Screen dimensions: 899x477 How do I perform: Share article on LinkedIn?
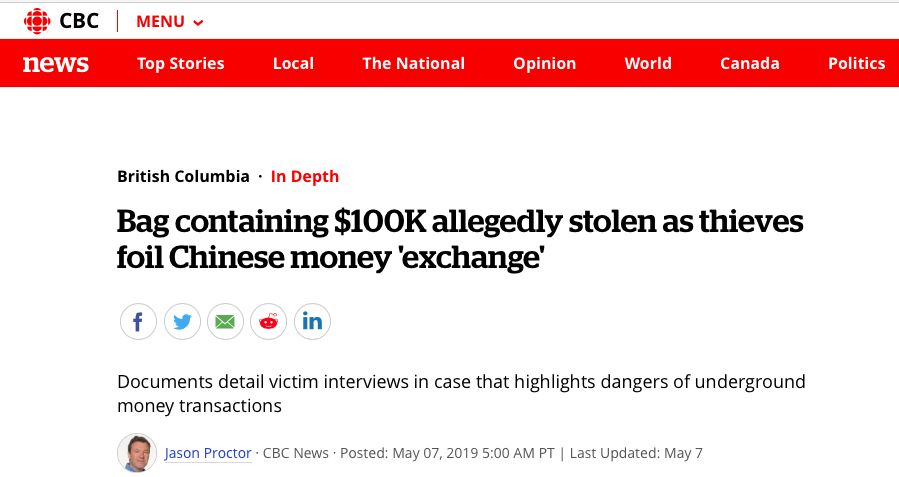[x=312, y=322]
